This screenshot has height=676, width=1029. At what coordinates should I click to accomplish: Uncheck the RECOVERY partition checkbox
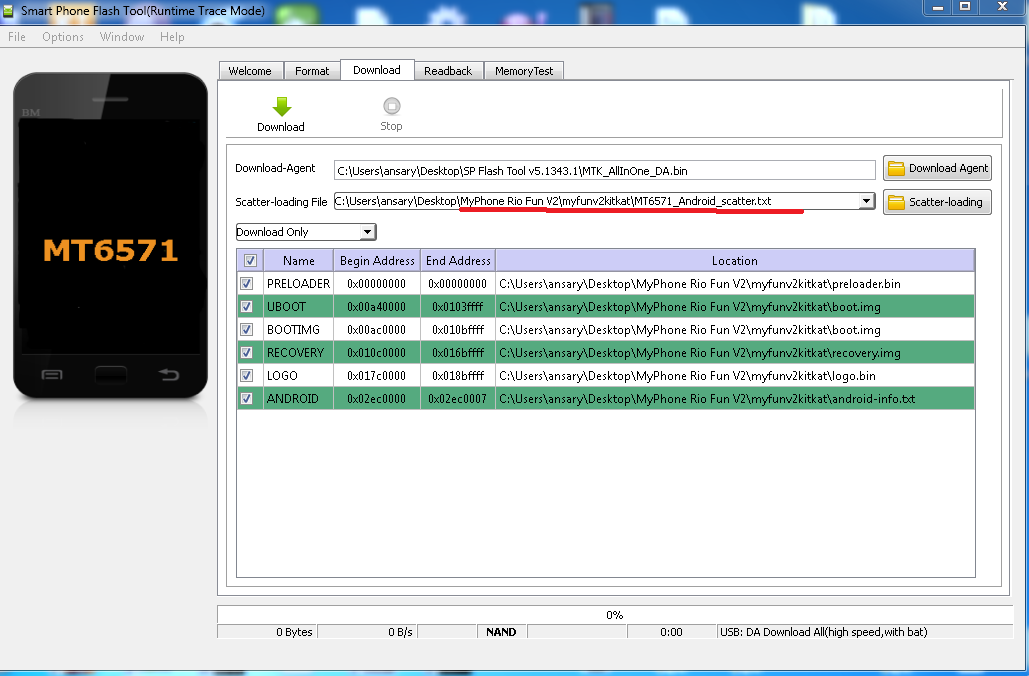pos(247,352)
